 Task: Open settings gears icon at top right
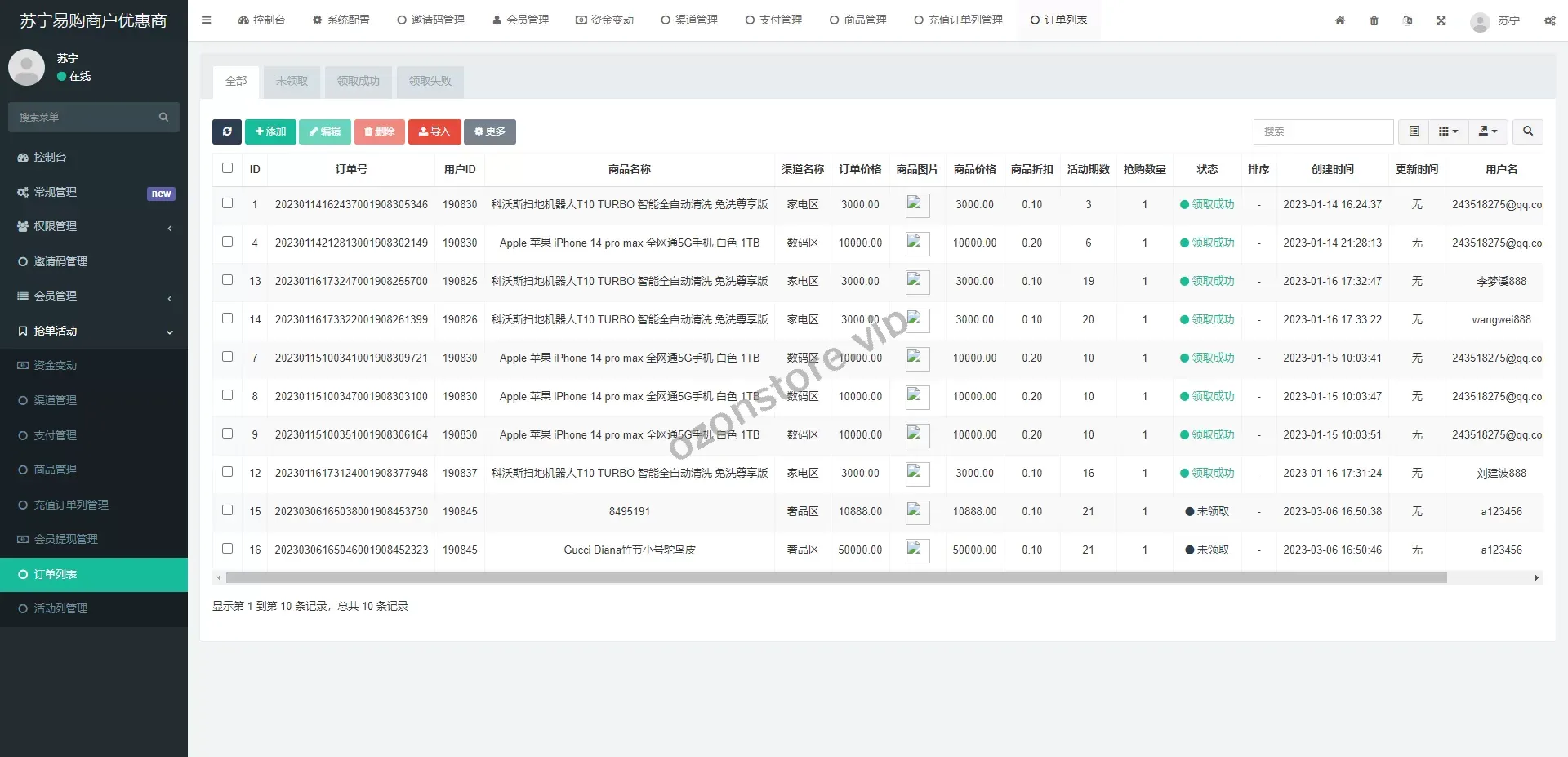pyautogui.click(x=1549, y=21)
